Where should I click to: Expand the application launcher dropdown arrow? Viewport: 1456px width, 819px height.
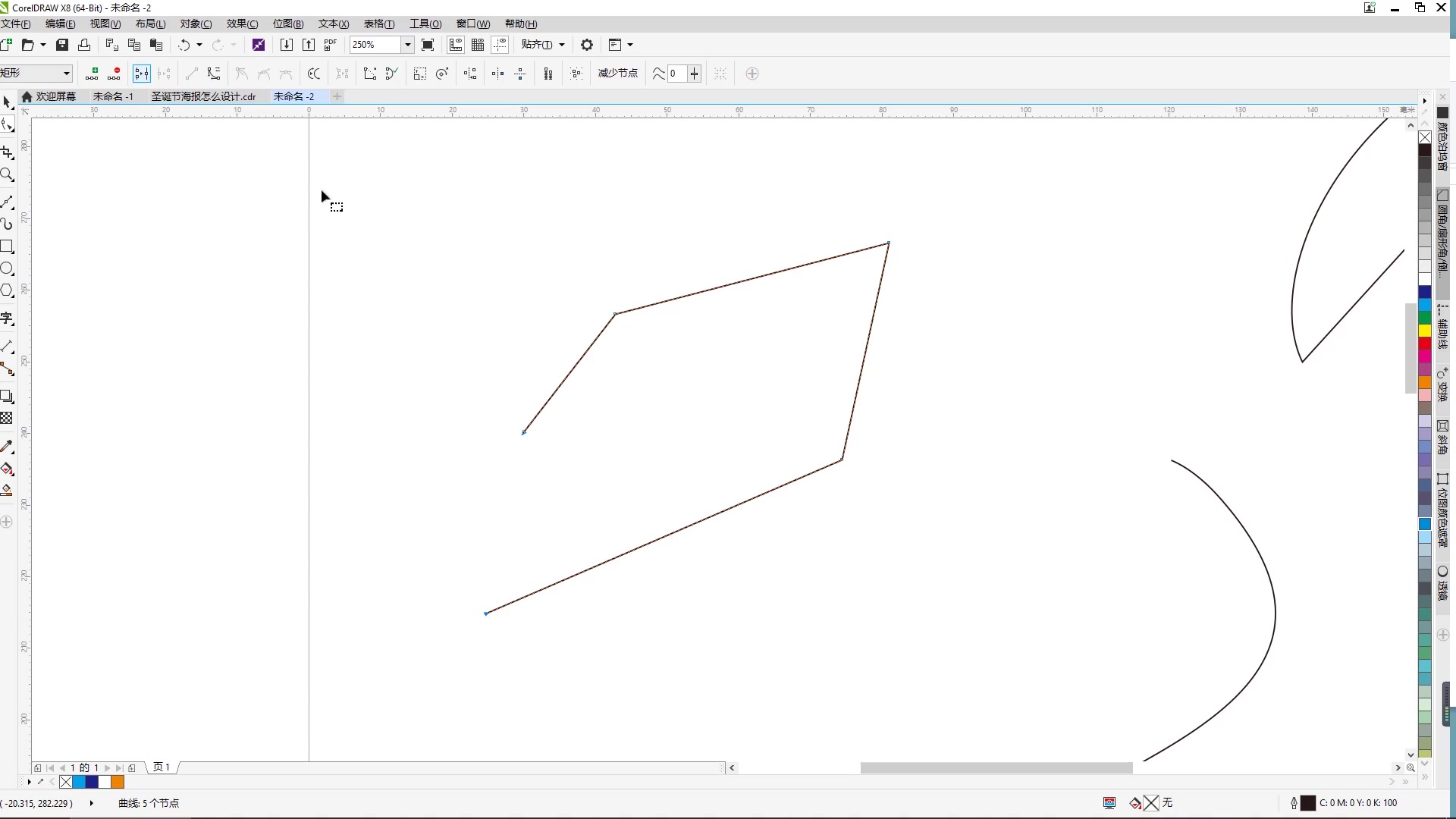pos(630,45)
